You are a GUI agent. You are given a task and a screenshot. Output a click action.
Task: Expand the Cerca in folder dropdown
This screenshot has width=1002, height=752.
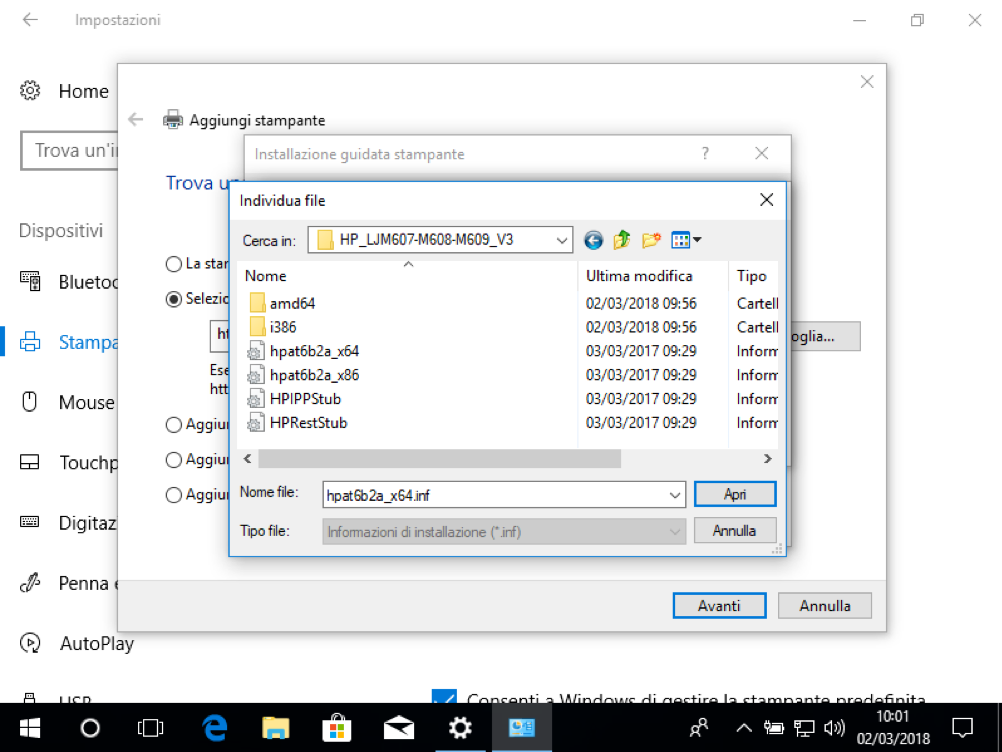tap(561, 240)
